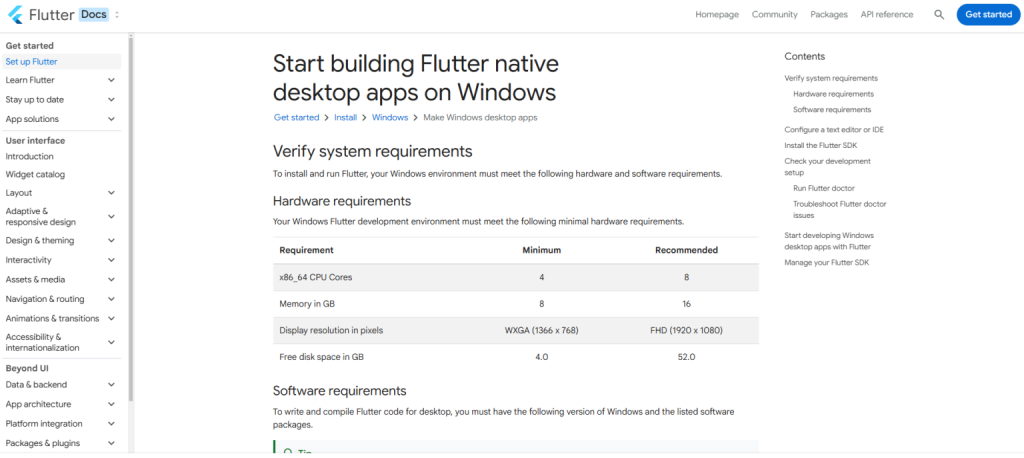Jump to Manage your Flutter SDK

click(827, 263)
